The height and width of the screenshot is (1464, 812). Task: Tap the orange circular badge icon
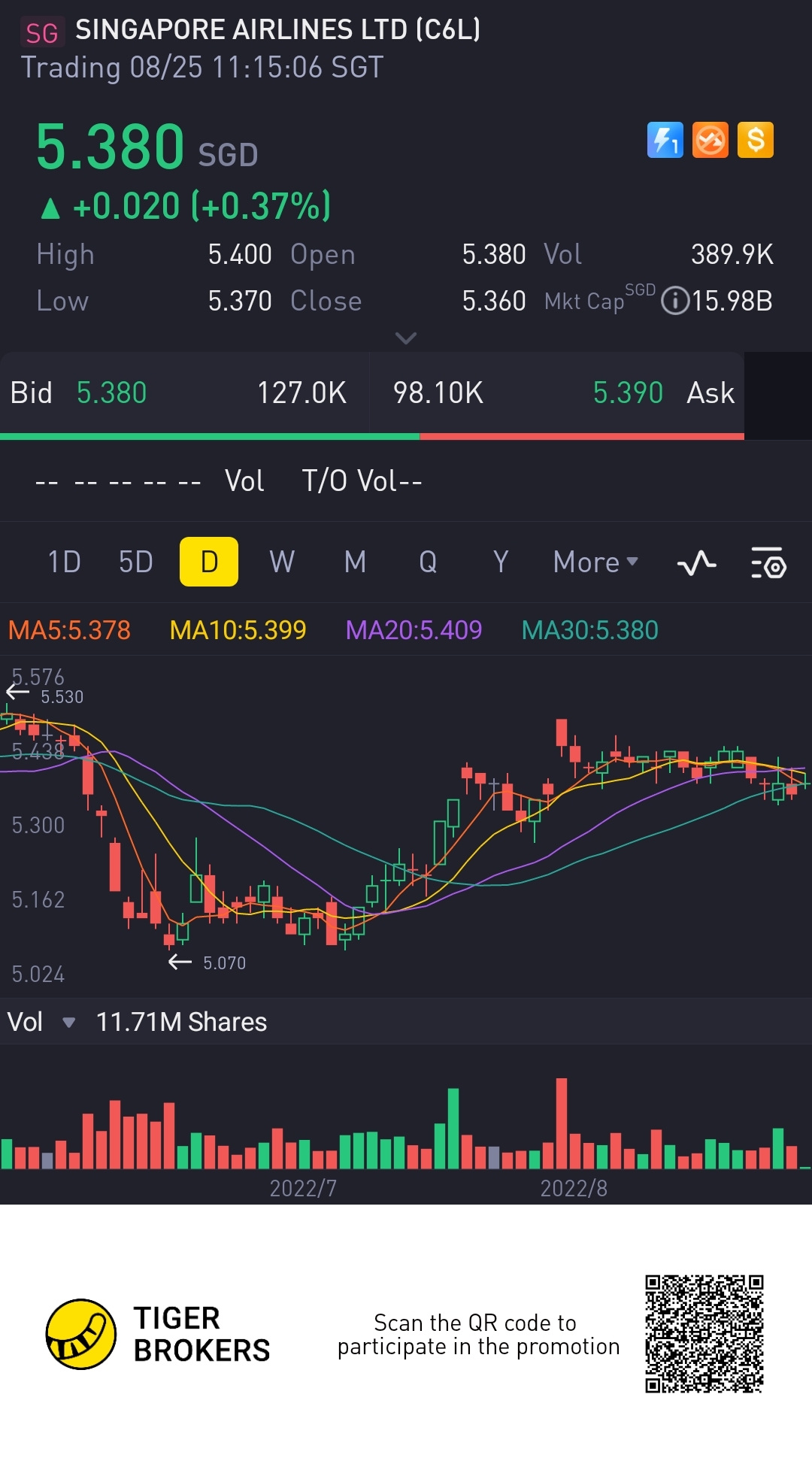click(x=710, y=140)
